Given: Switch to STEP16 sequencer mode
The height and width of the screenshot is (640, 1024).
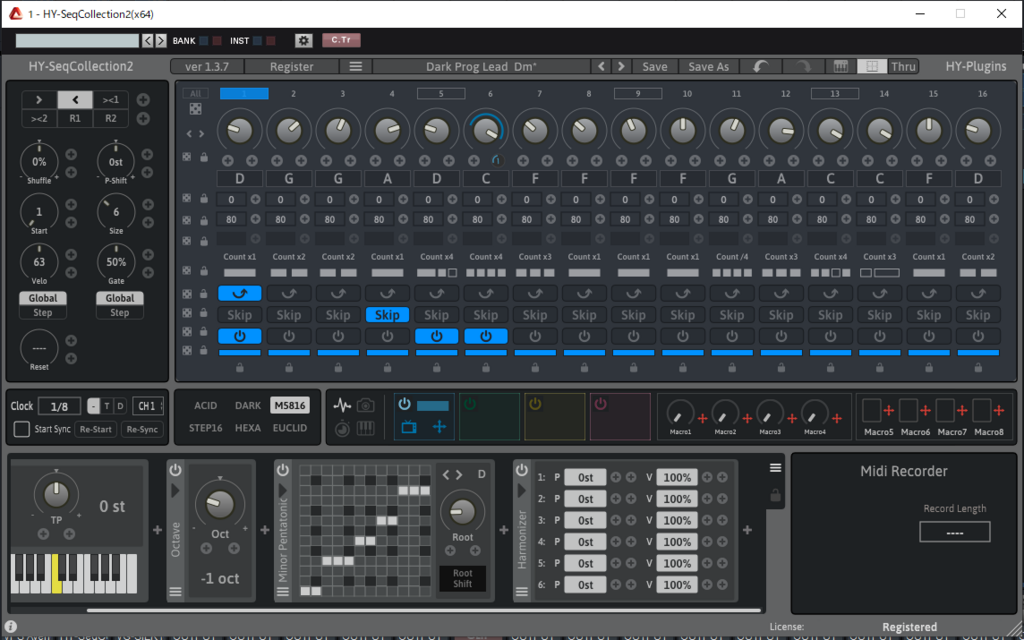Looking at the screenshot, I should click(x=205, y=428).
